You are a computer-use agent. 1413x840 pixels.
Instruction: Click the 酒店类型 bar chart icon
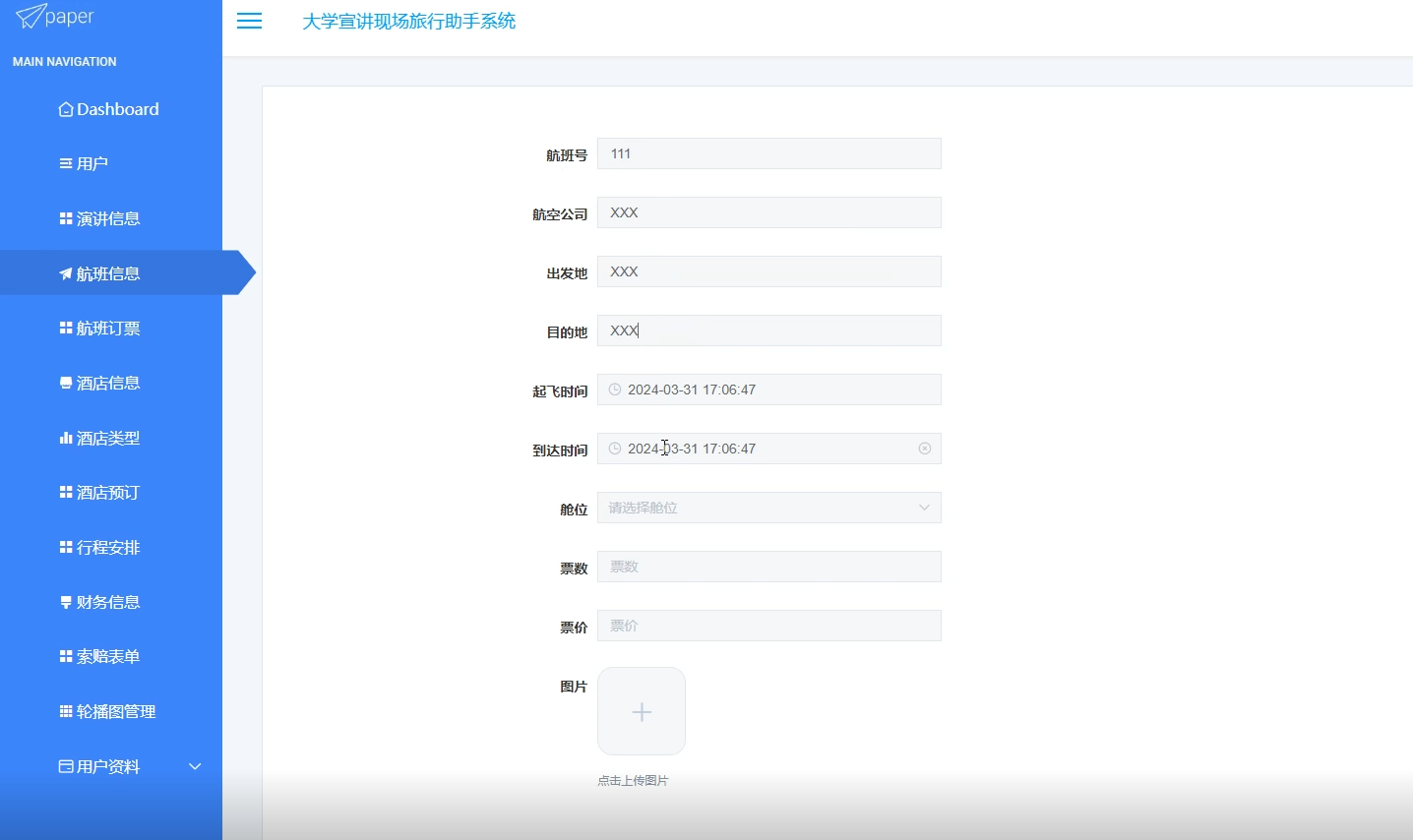point(66,438)
